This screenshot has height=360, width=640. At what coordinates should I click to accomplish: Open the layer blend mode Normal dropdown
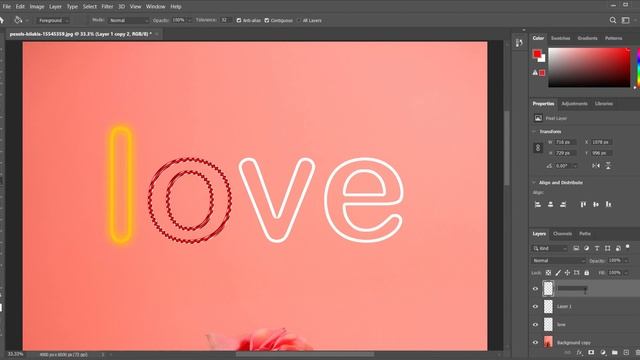[558, 260]
